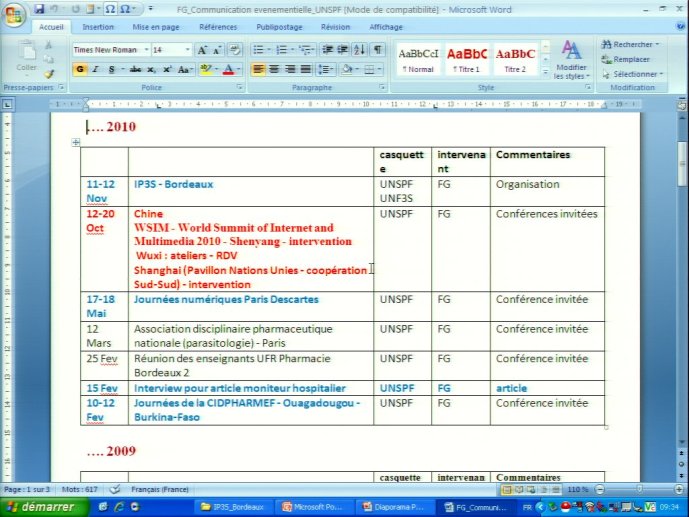Click Français (France) language indicator

coord(160,489)
